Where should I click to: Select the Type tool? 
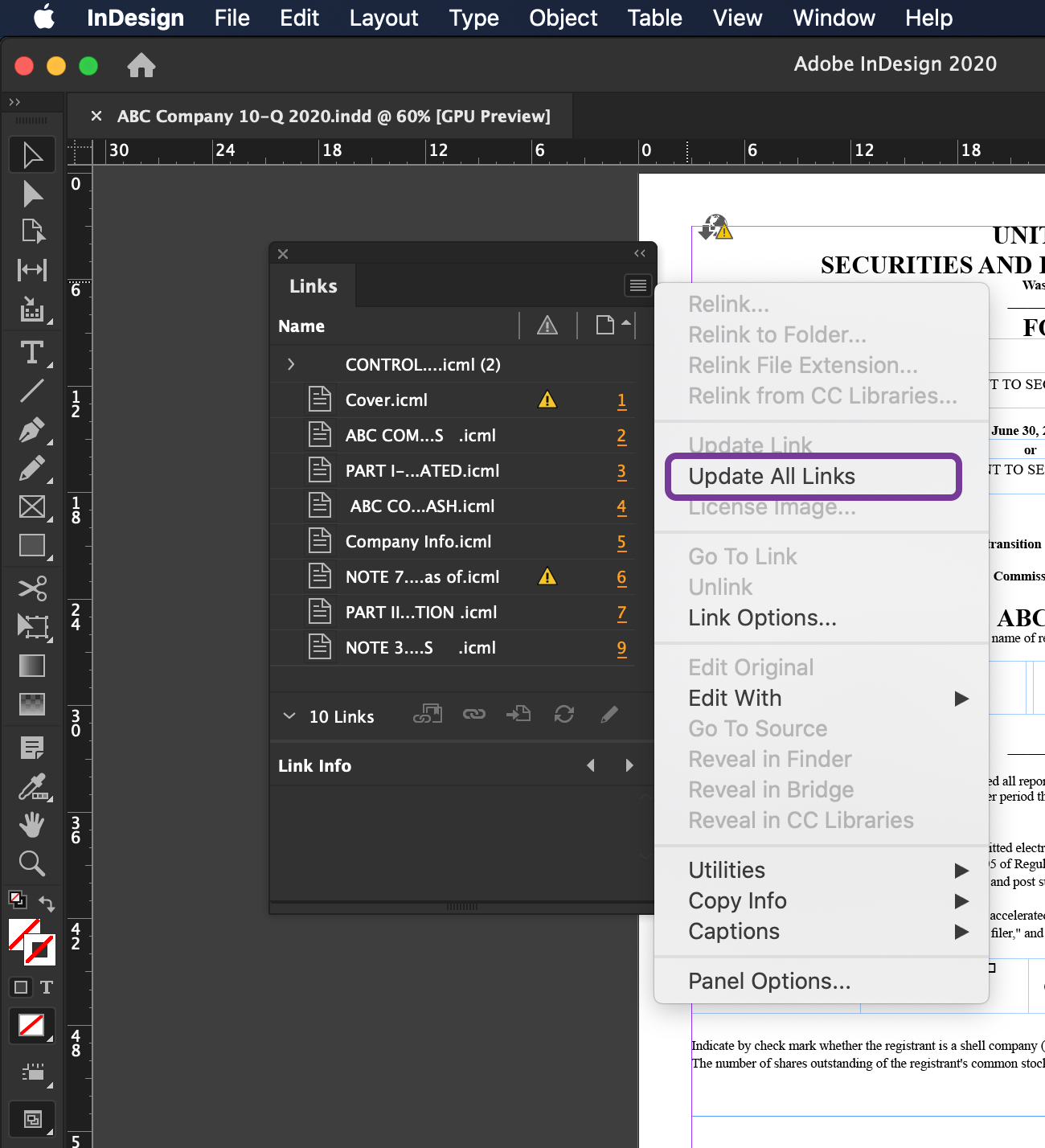pos(32,351)
